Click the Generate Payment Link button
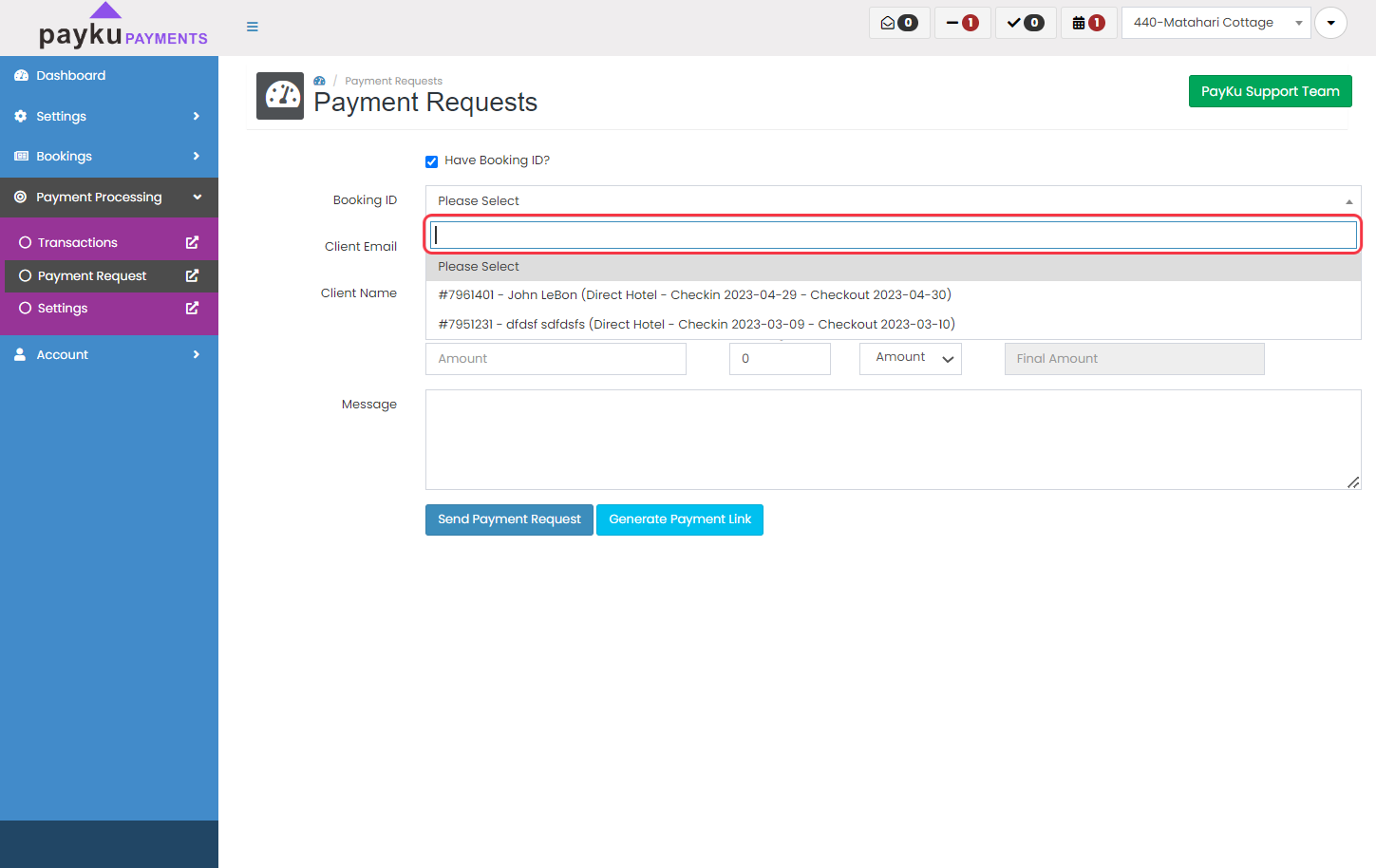 [680, 519]
